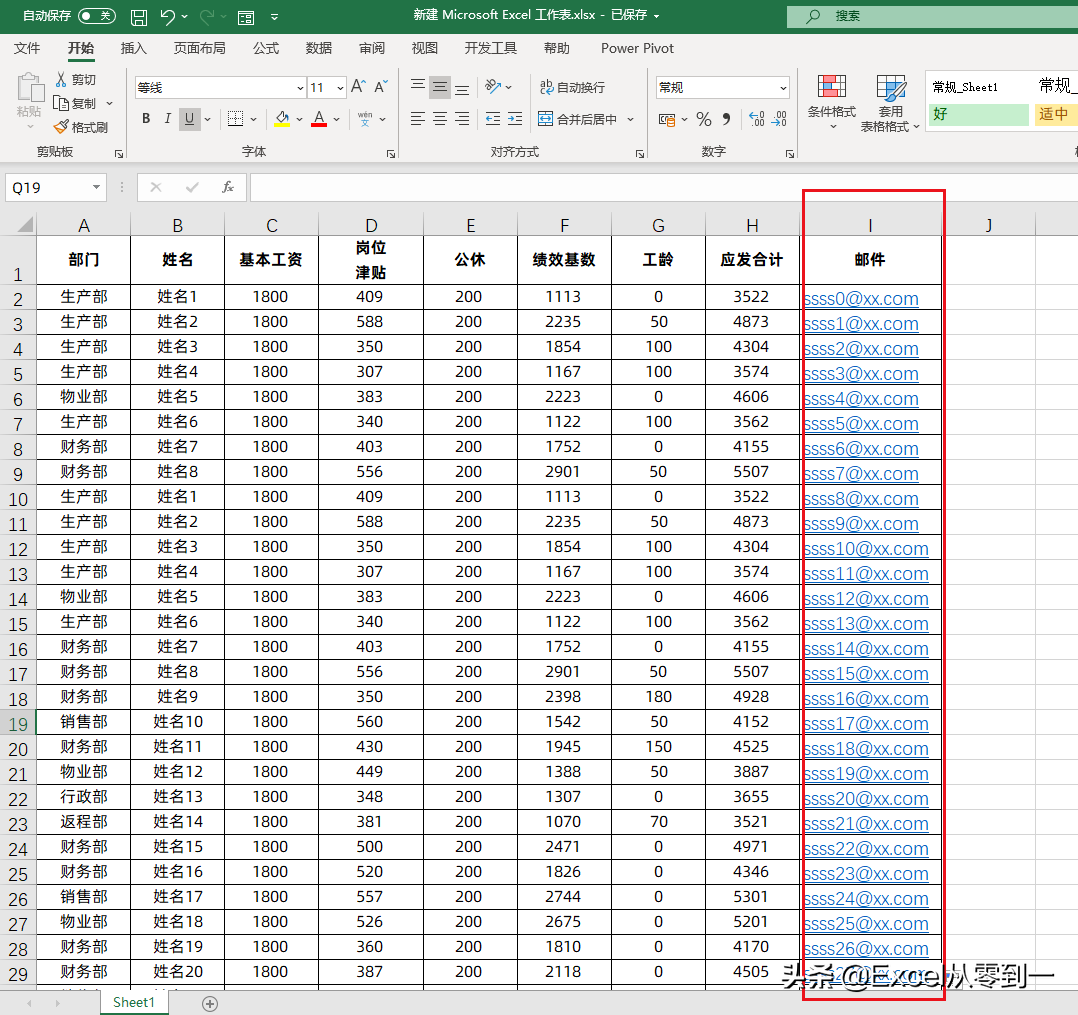
Task: Click the Format Painter (格式刷) brush
Action: click(x=81, y=127)
